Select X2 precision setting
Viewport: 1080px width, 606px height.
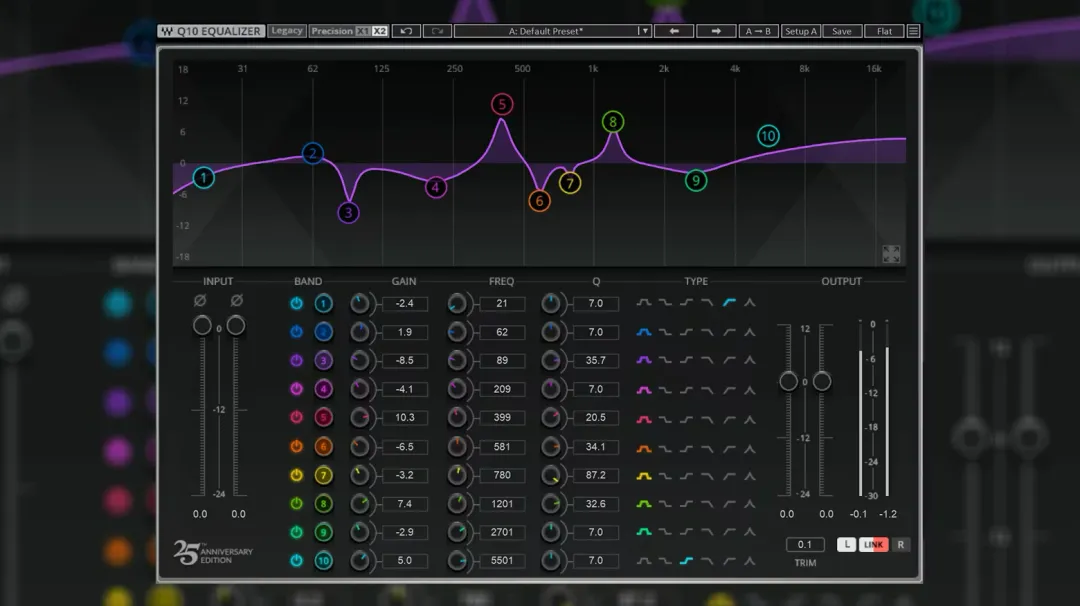(x=380, y=31)
